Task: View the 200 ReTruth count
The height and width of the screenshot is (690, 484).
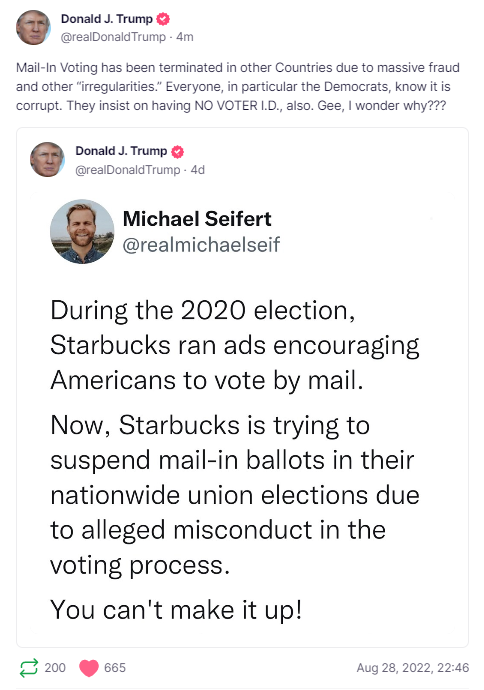Action: click(x=55, y=668)
